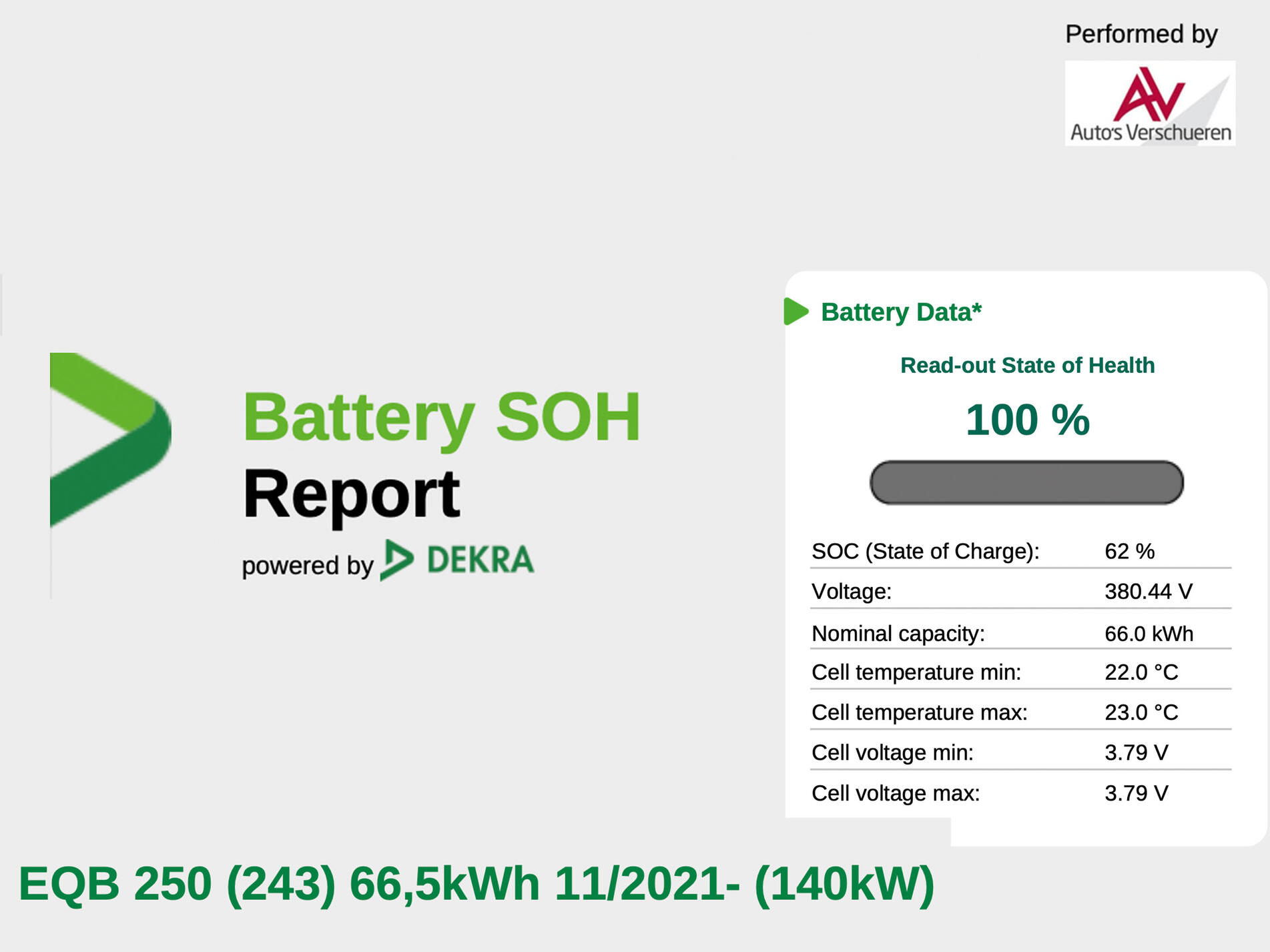Click the 3.79 V value for Cell voltage min

[1136, 752]
